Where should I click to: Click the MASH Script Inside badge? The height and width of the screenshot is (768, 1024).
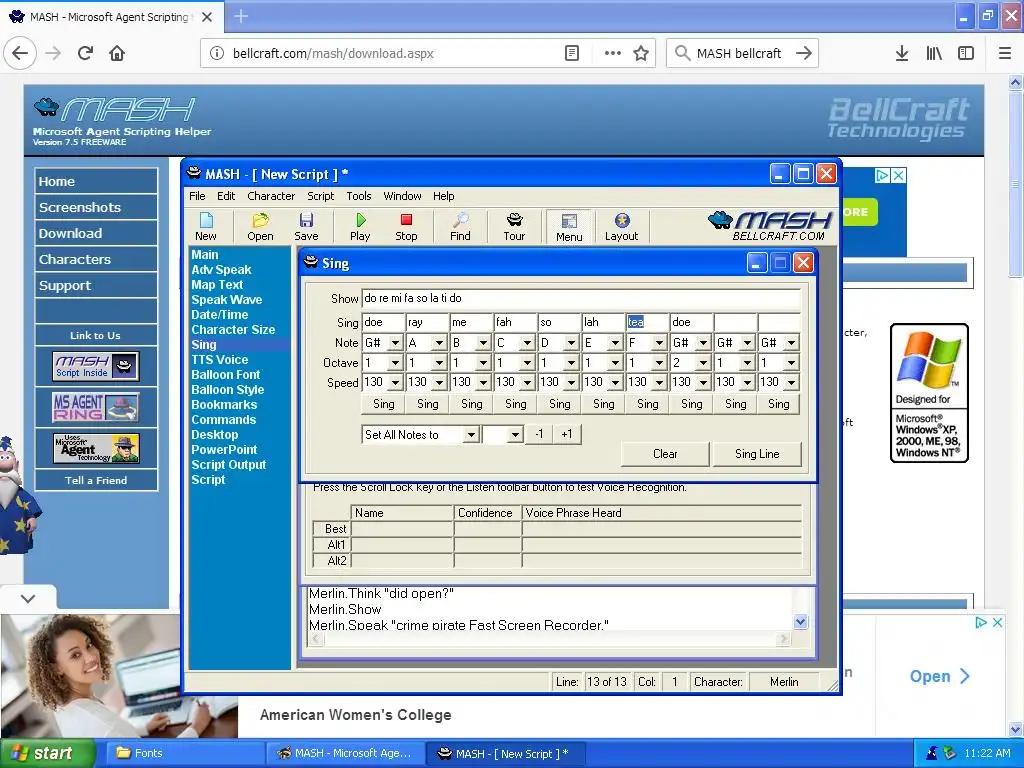click(95, 366)
